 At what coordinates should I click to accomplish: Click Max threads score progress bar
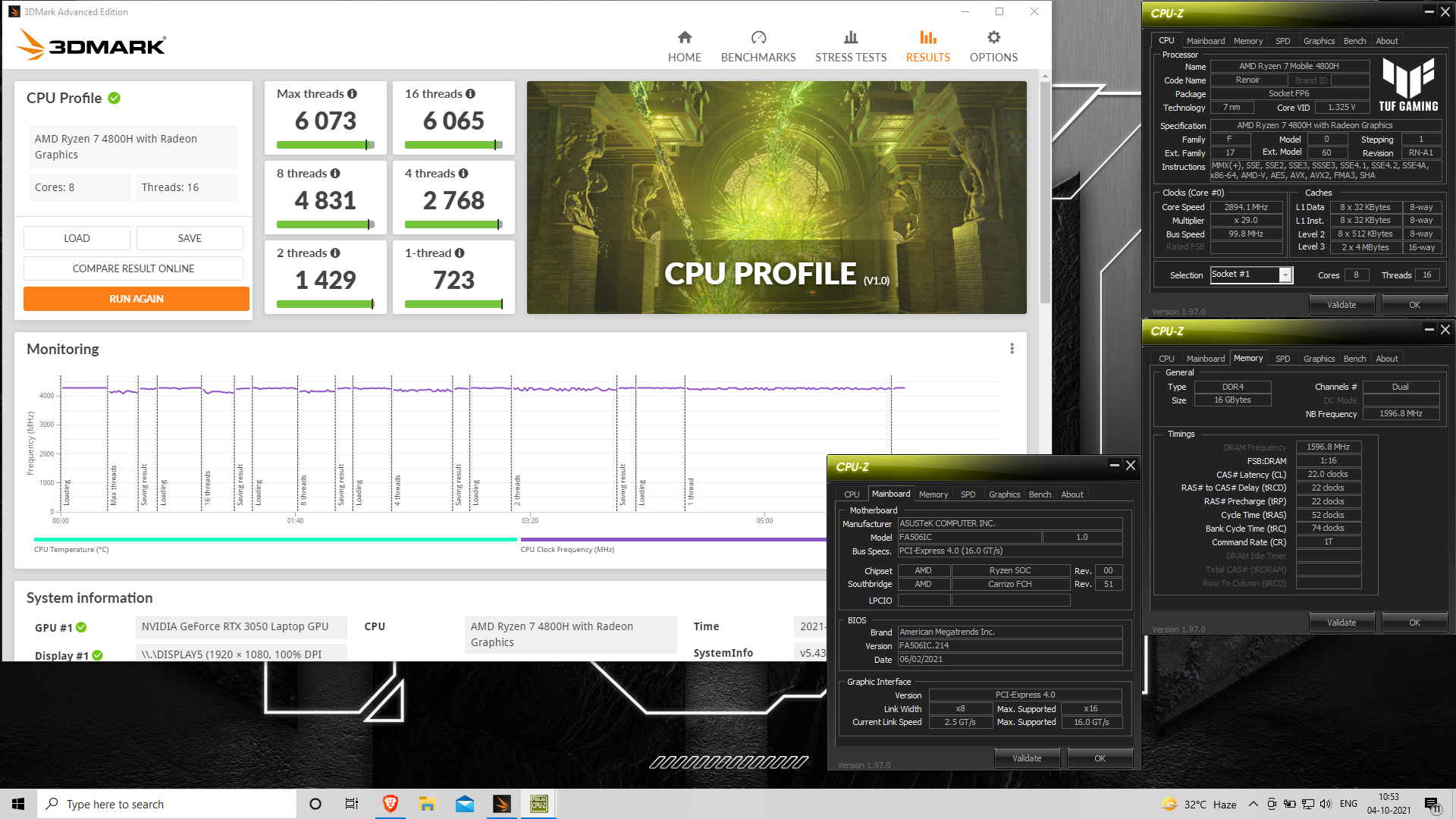(325, 145)
